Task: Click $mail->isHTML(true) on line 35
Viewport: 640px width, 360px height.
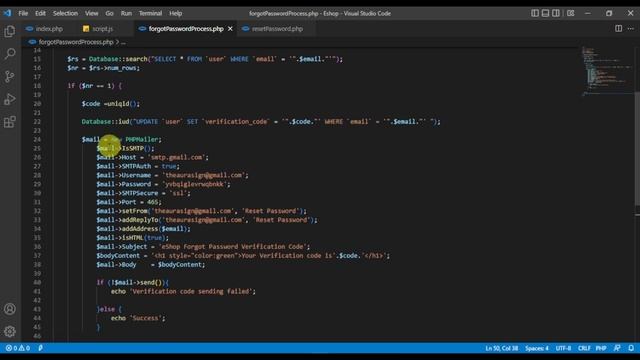Action: tap(132, 238)
